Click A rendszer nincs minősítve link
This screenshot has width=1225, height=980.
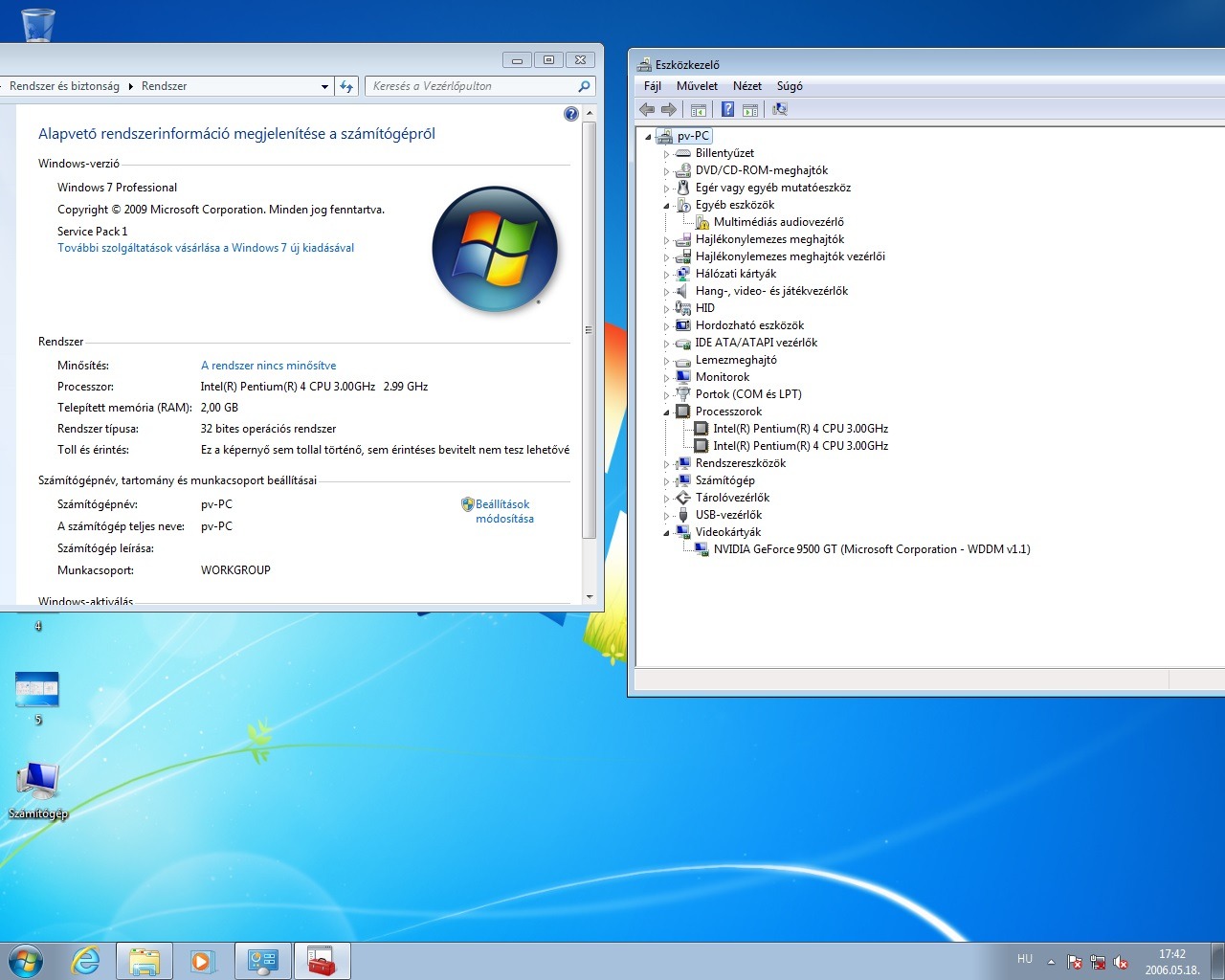pyautogui.click(x=268, y=366)
